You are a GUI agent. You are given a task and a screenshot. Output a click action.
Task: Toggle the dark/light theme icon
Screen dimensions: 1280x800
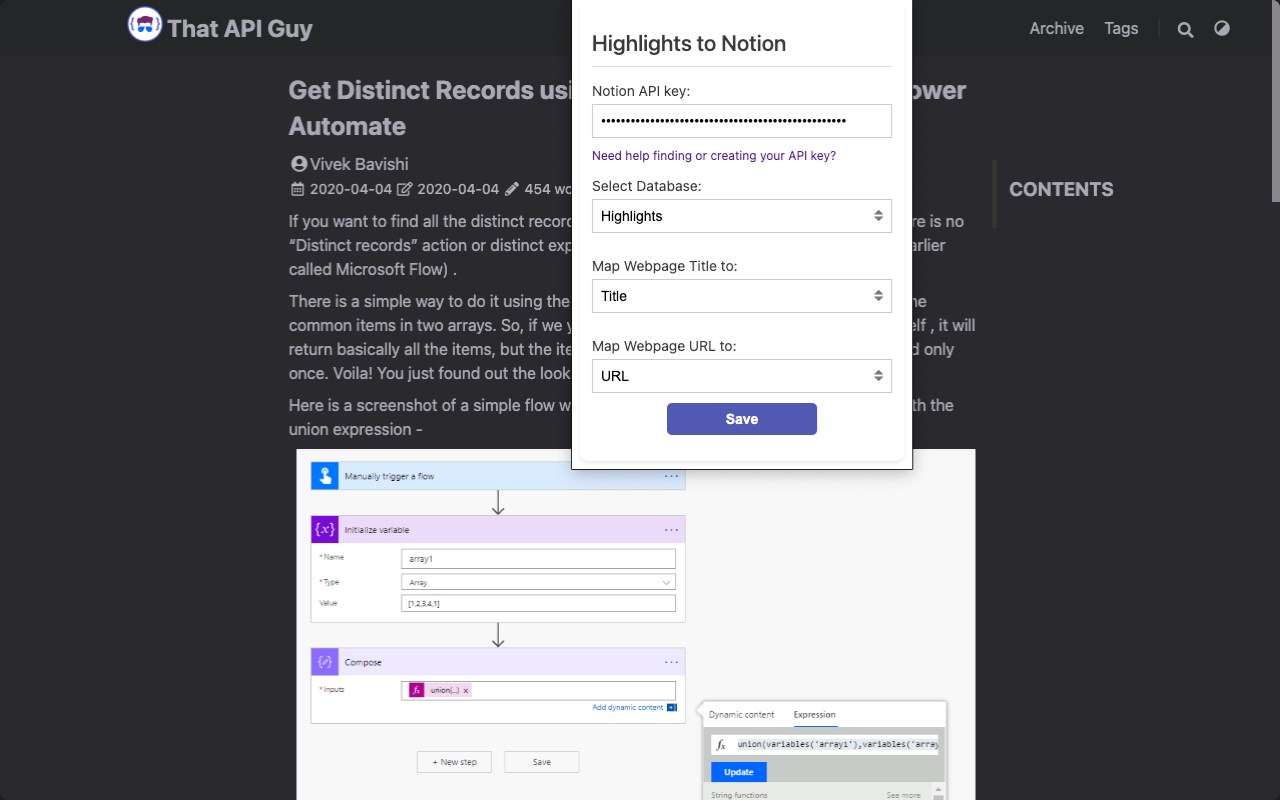point(1222,28)
